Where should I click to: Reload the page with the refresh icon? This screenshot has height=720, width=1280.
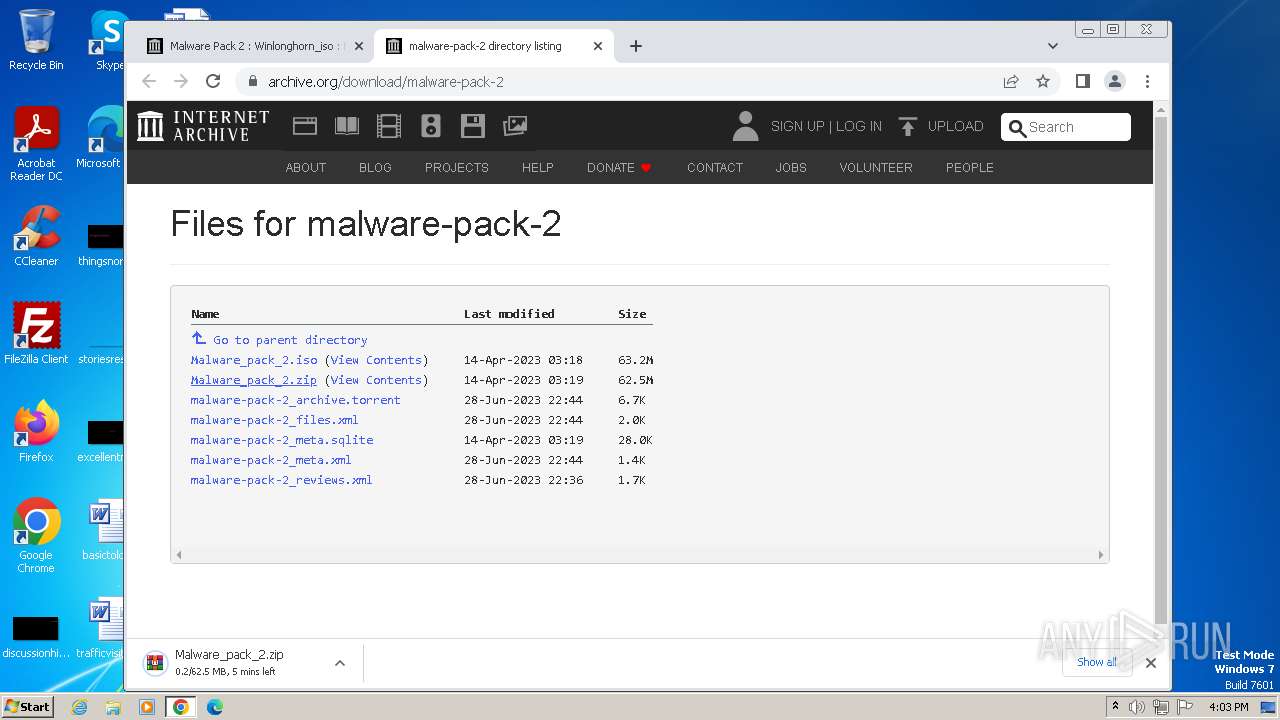click(x=213, y=81)
